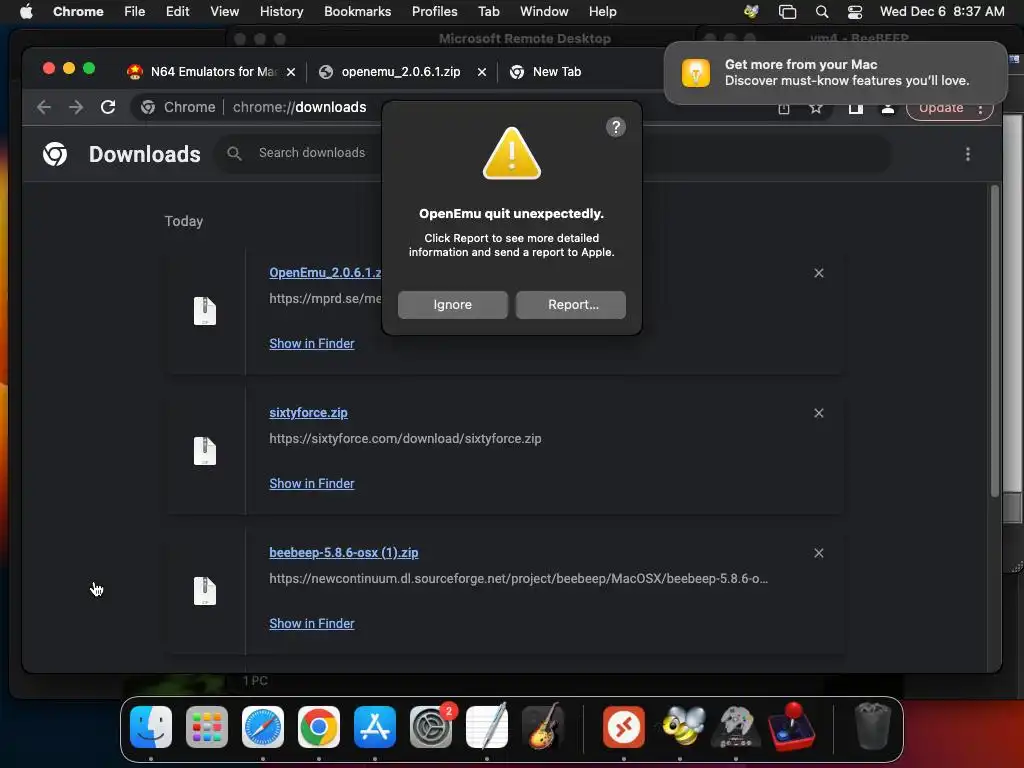Click the sixtyforce zip file icon
The image size is (1024, 768).
[204, 451]
